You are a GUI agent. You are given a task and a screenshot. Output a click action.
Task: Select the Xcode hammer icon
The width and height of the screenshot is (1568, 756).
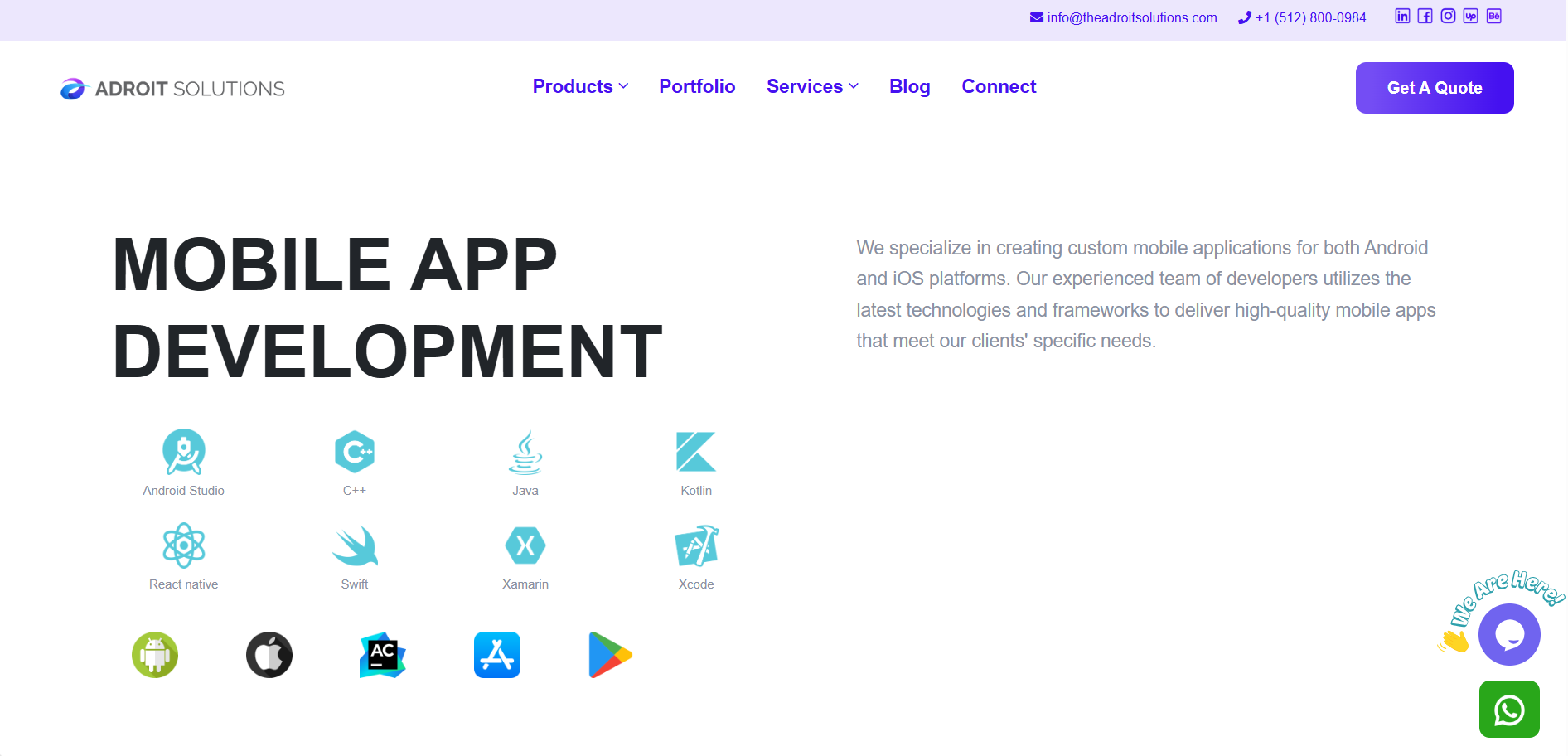pyautogui.click(x=696, y=545)
